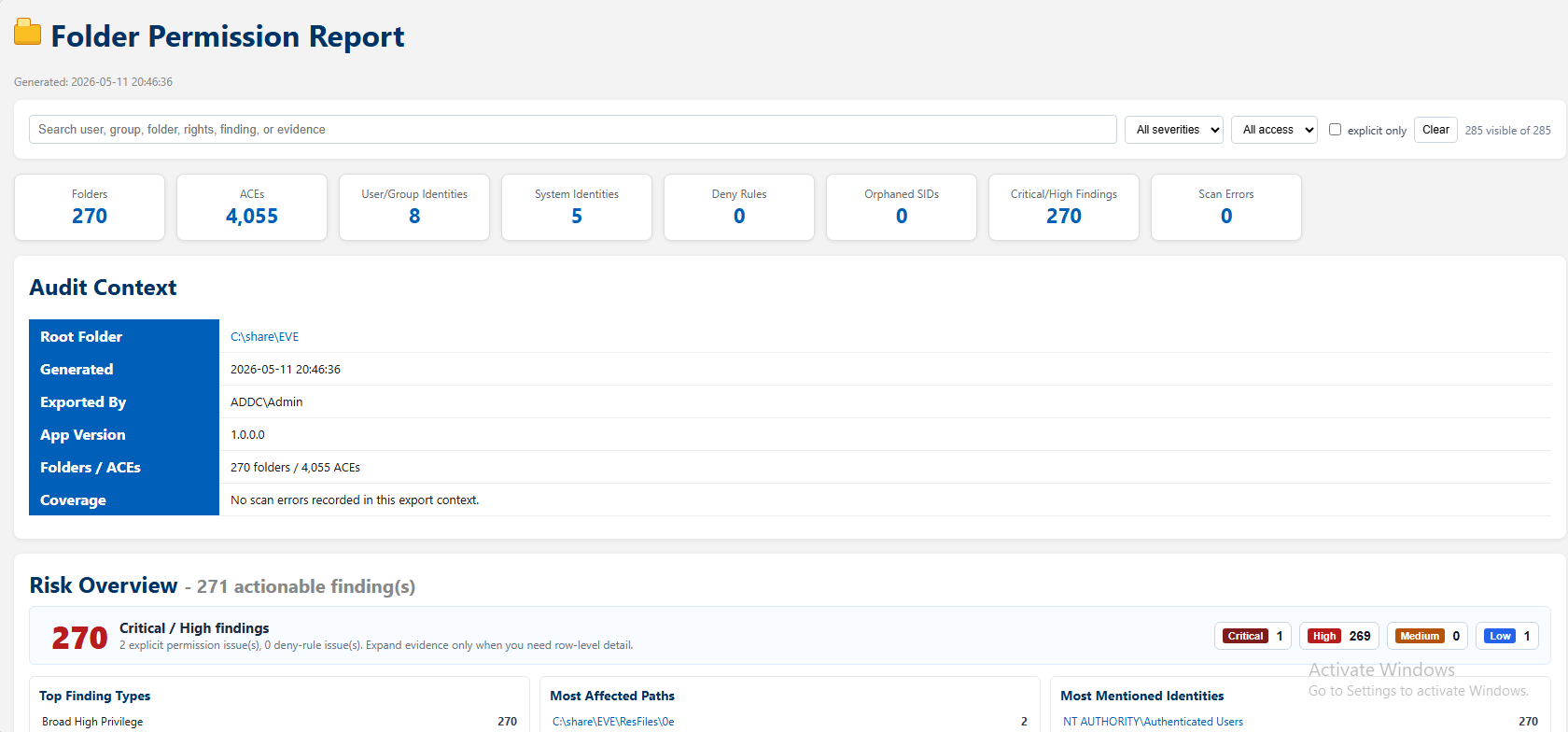Click the ADDC\Admin Exported By value
This screenshot has width=1568, height=732.
pyautogui.click(x=266, y=402)
